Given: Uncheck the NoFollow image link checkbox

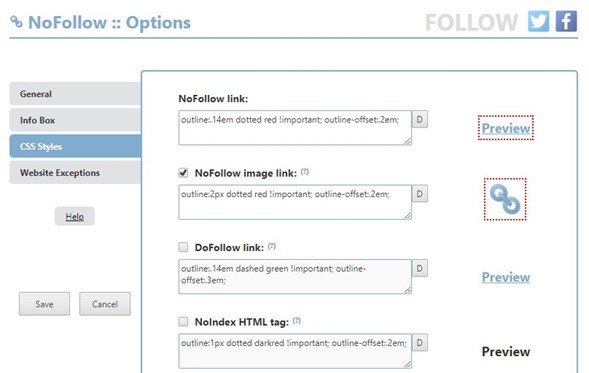Looking at the screenshot, I should click(x=183, y=173).
